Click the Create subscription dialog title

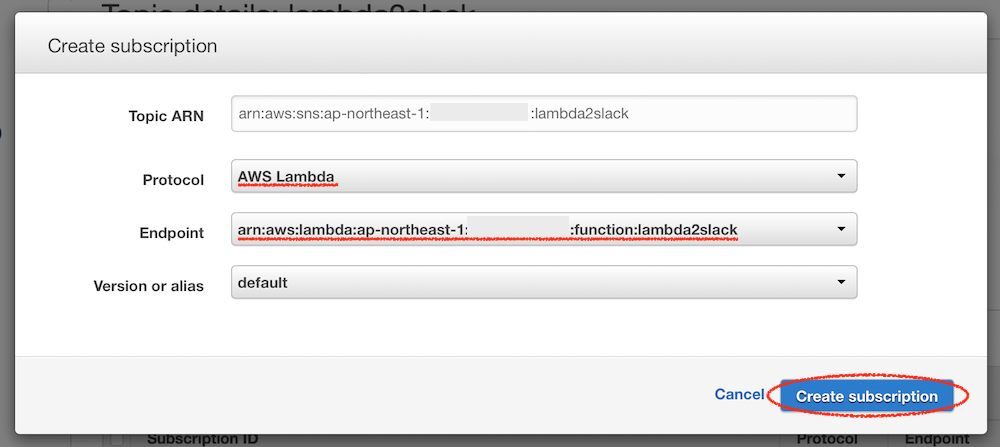coord(133,46)
